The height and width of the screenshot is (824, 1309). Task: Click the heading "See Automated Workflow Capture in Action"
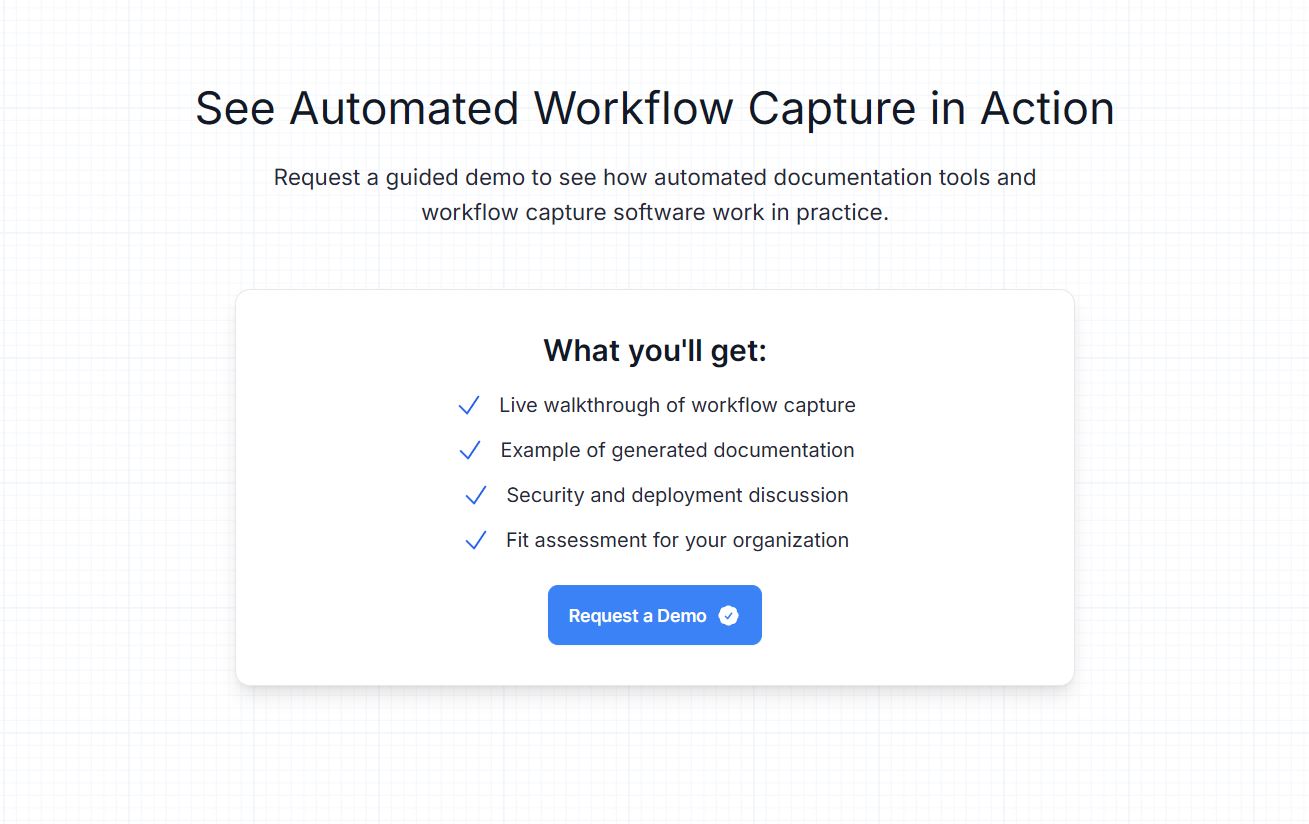655,108
